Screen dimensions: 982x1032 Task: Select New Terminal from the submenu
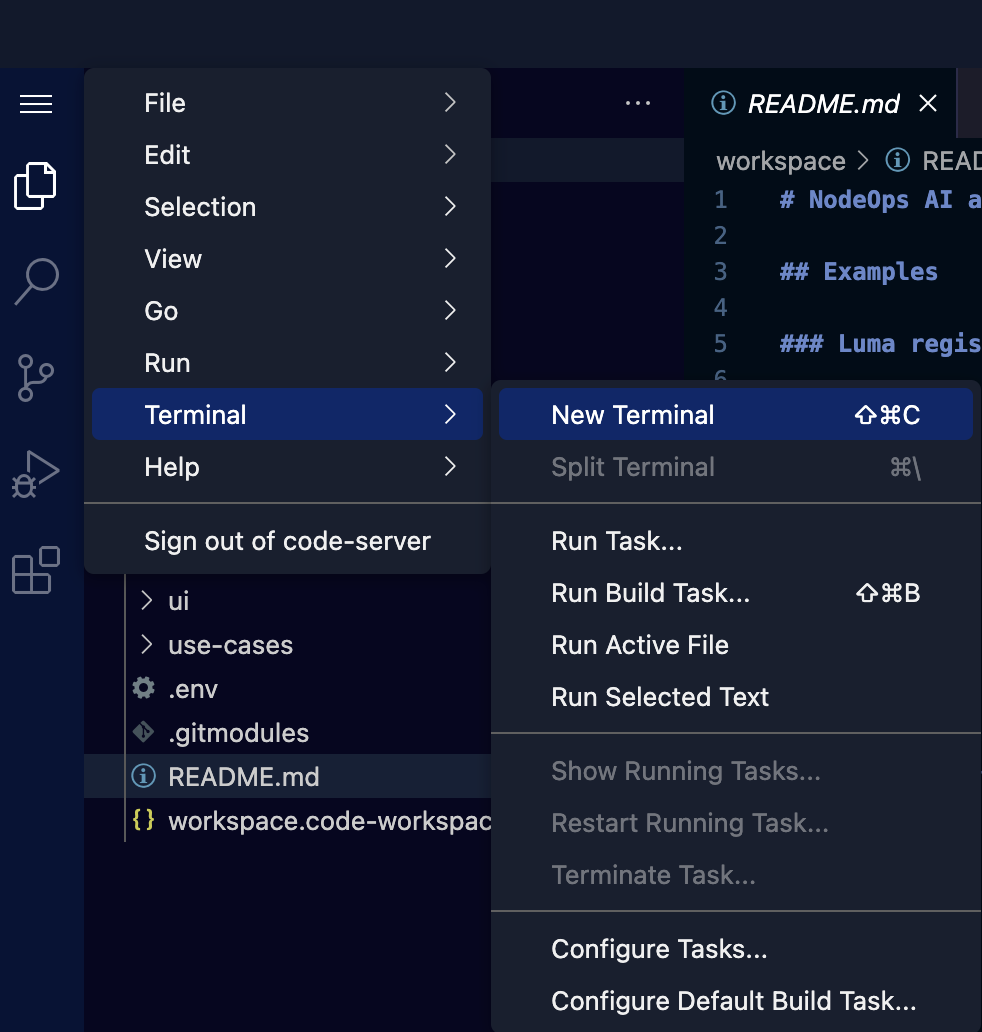click(x=632, y=414)
